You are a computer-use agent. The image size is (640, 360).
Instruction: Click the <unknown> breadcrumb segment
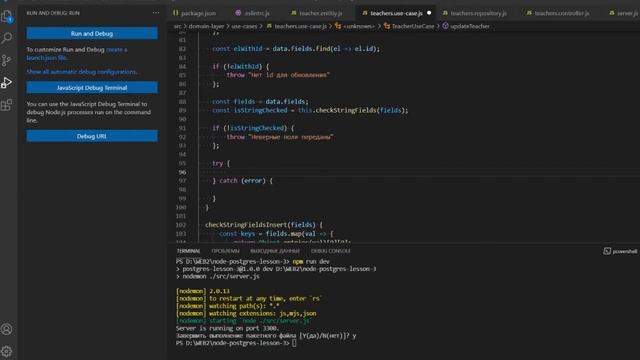pyautogui.click(x=355, y=26)
